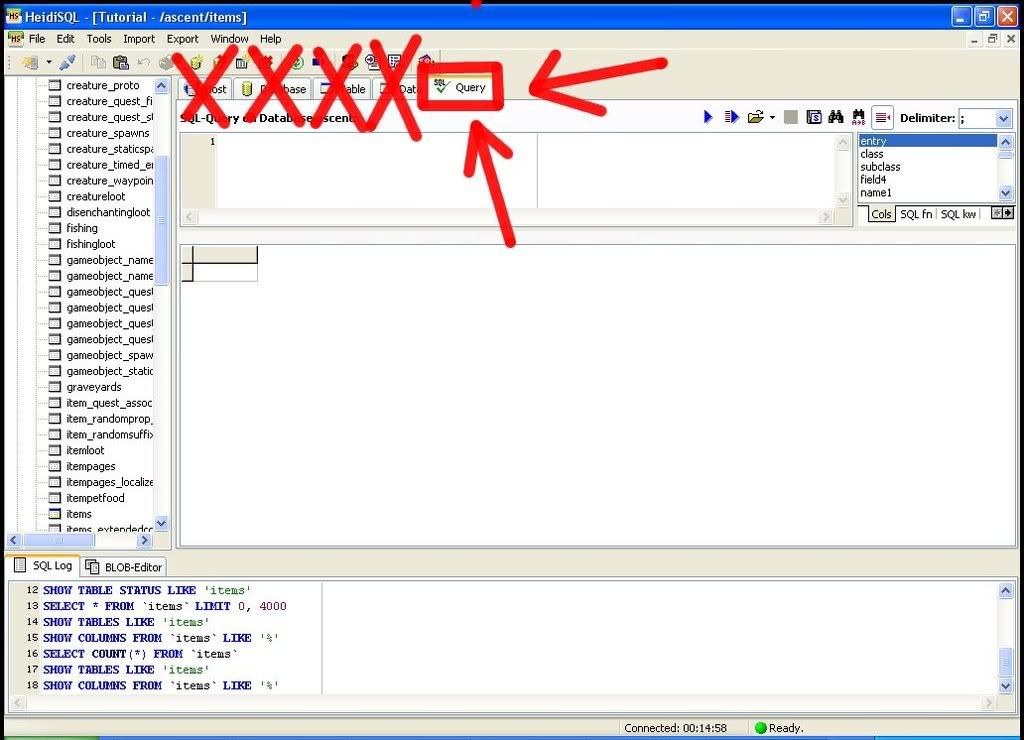1024x740 pixels.
Task: Select the creature_proto table in tree
Action: [103, 86]
